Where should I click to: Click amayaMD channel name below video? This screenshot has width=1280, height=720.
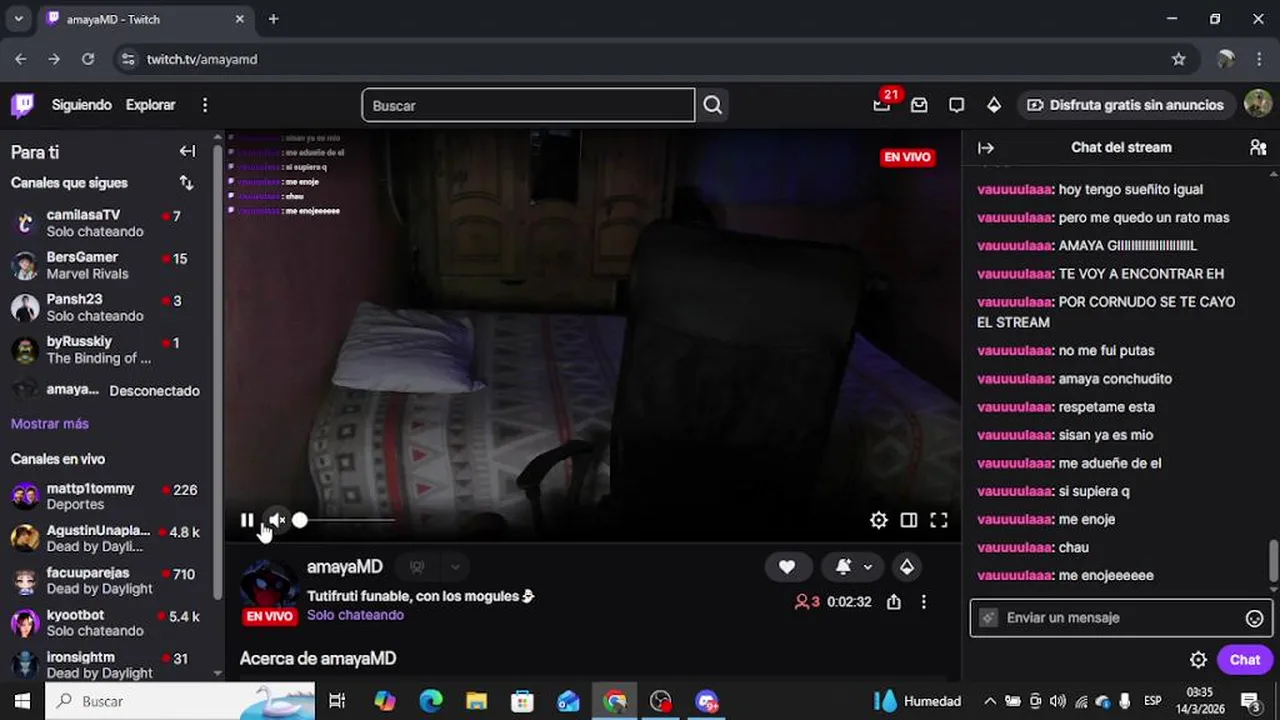(x=345, y=567)
